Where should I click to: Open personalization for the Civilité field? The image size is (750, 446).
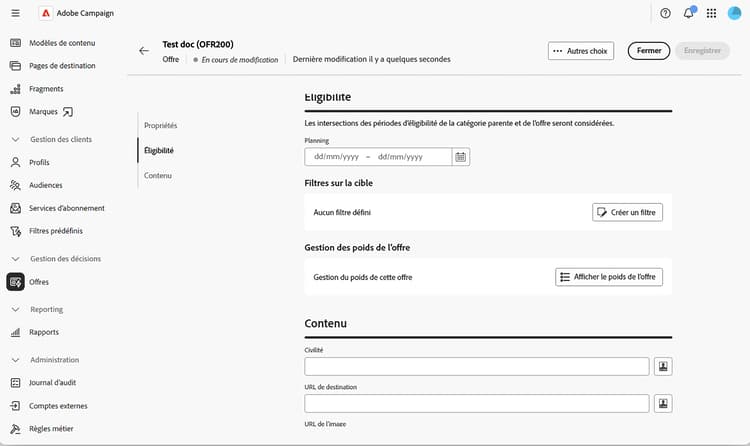pos(663,367)
